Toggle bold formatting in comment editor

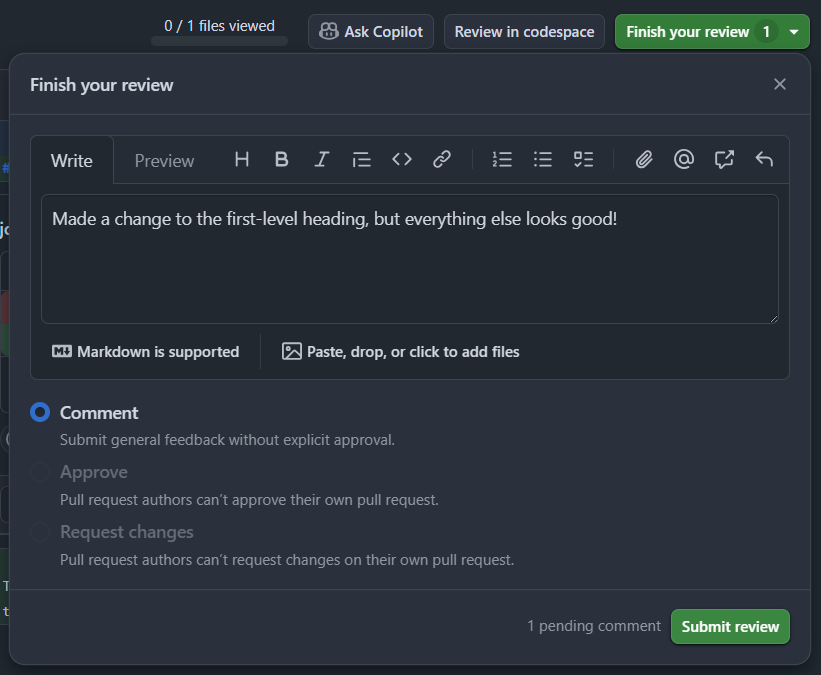(x=281, y=159)
